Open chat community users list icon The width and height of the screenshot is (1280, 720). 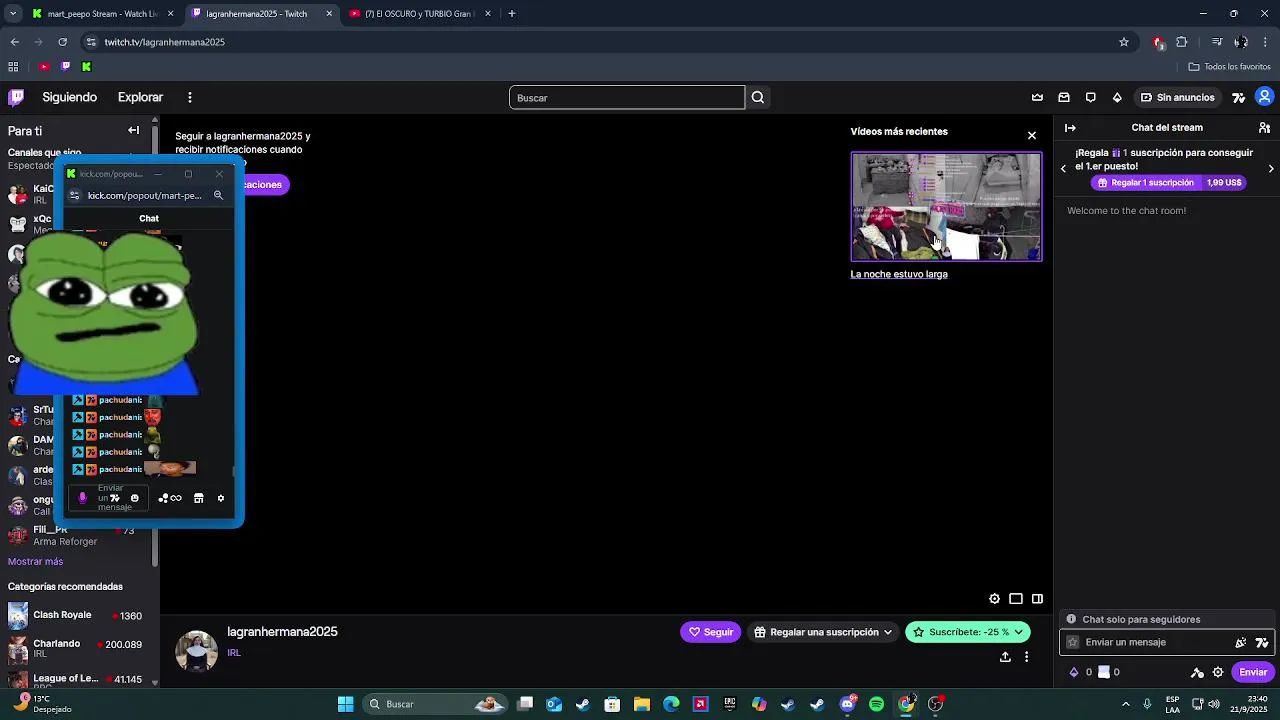1264,128
